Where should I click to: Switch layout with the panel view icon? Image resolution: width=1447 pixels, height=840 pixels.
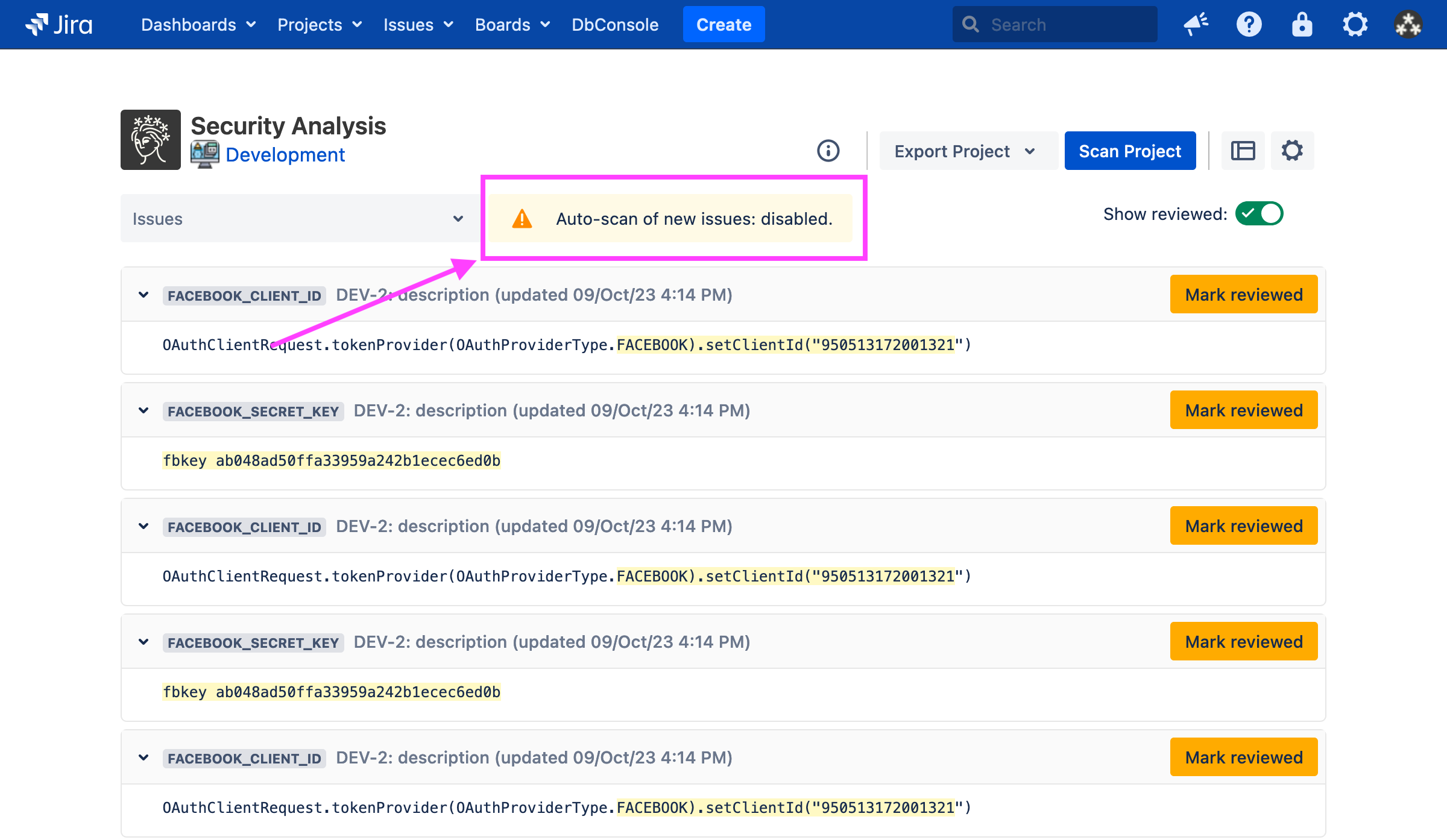pyautogui.click(x=1243, y=151)
